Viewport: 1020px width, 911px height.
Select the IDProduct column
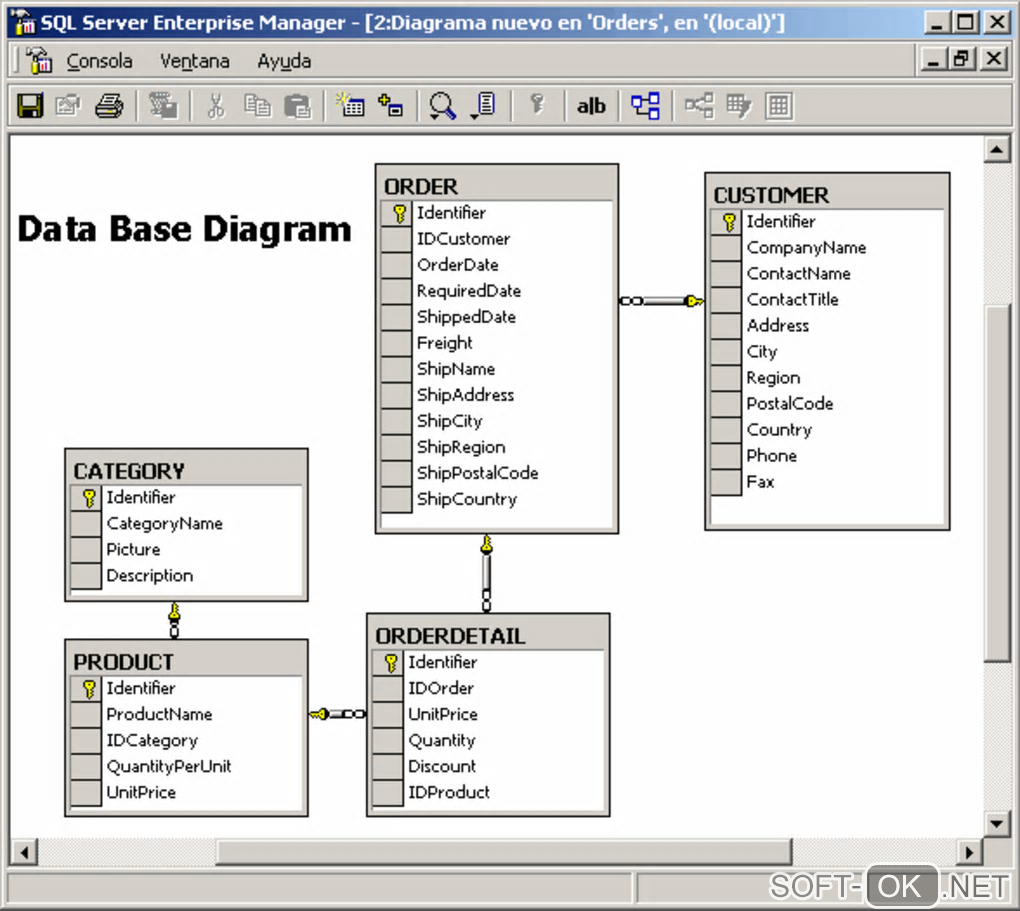[449, 793]
